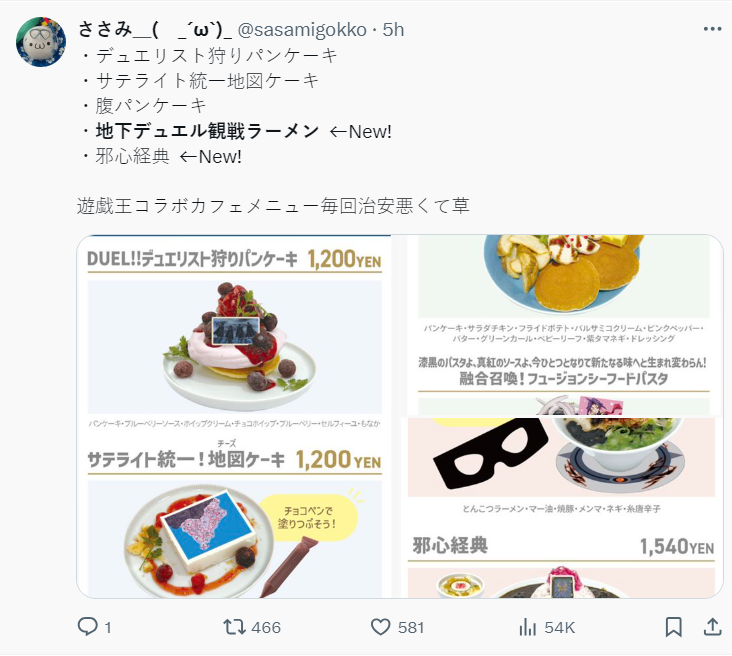View analytics via the bar chart icon
The image size is (732, 656).
(528, 627)
